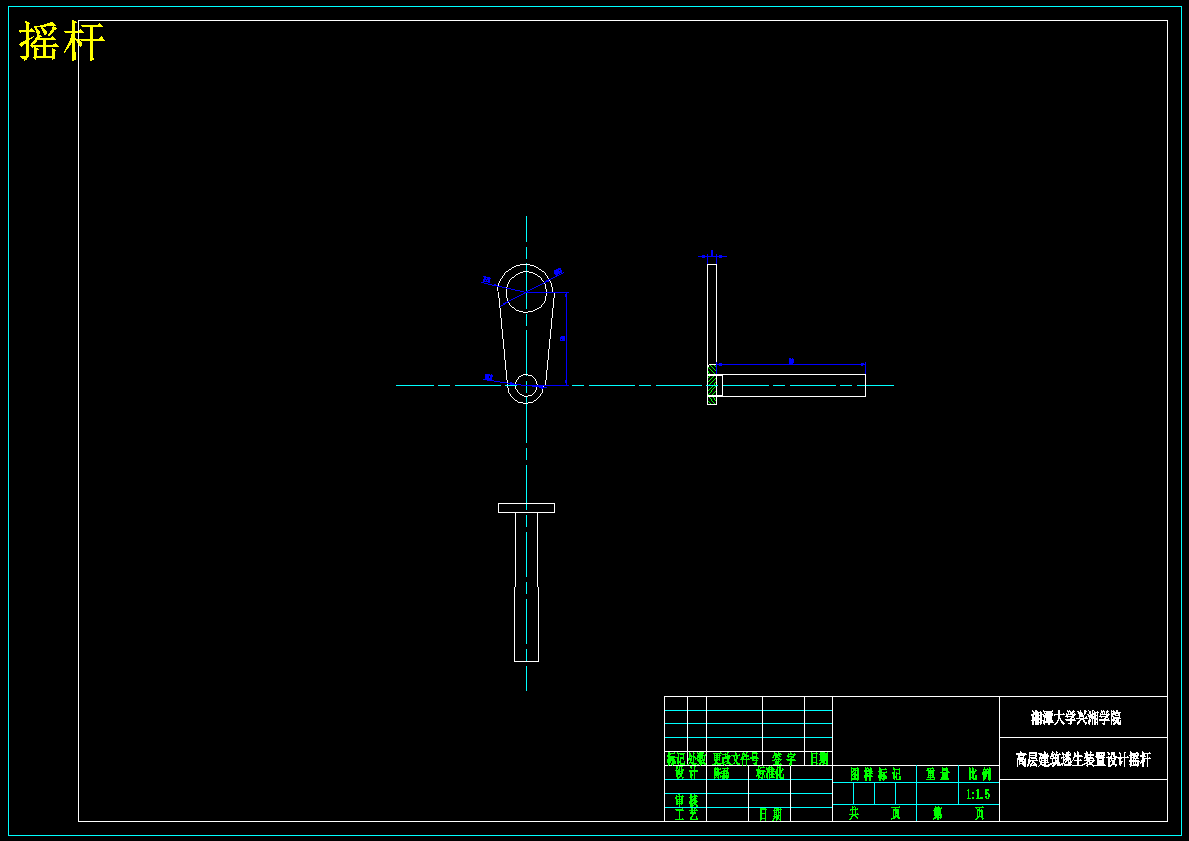The image size is (1189, 841).
Task: Click the 审核 row label
Action: pyautogui.click(x=686, y=801)
